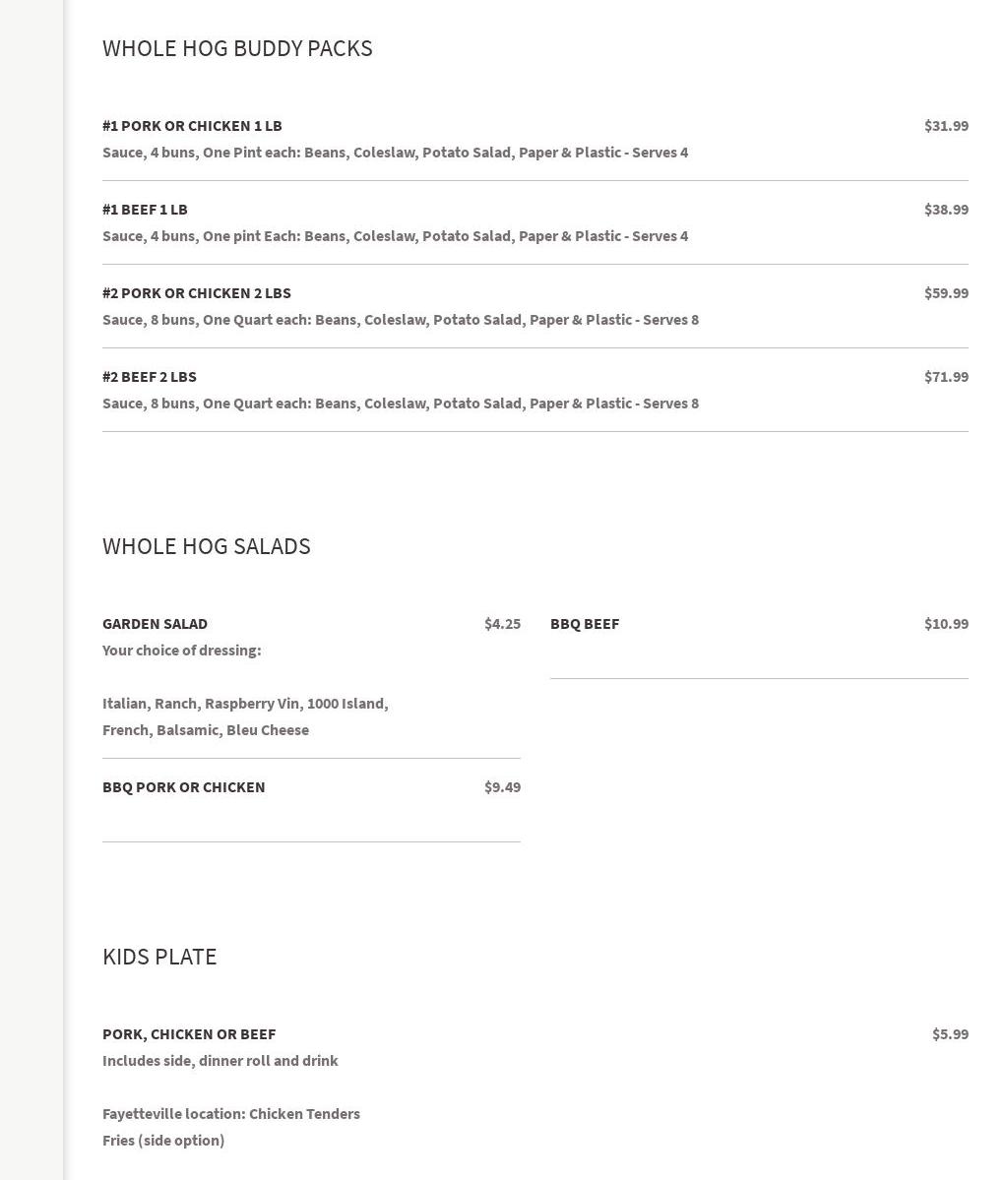
Task: Click the $4.25 Garden Salad price
Action: [x=502, y=624]
